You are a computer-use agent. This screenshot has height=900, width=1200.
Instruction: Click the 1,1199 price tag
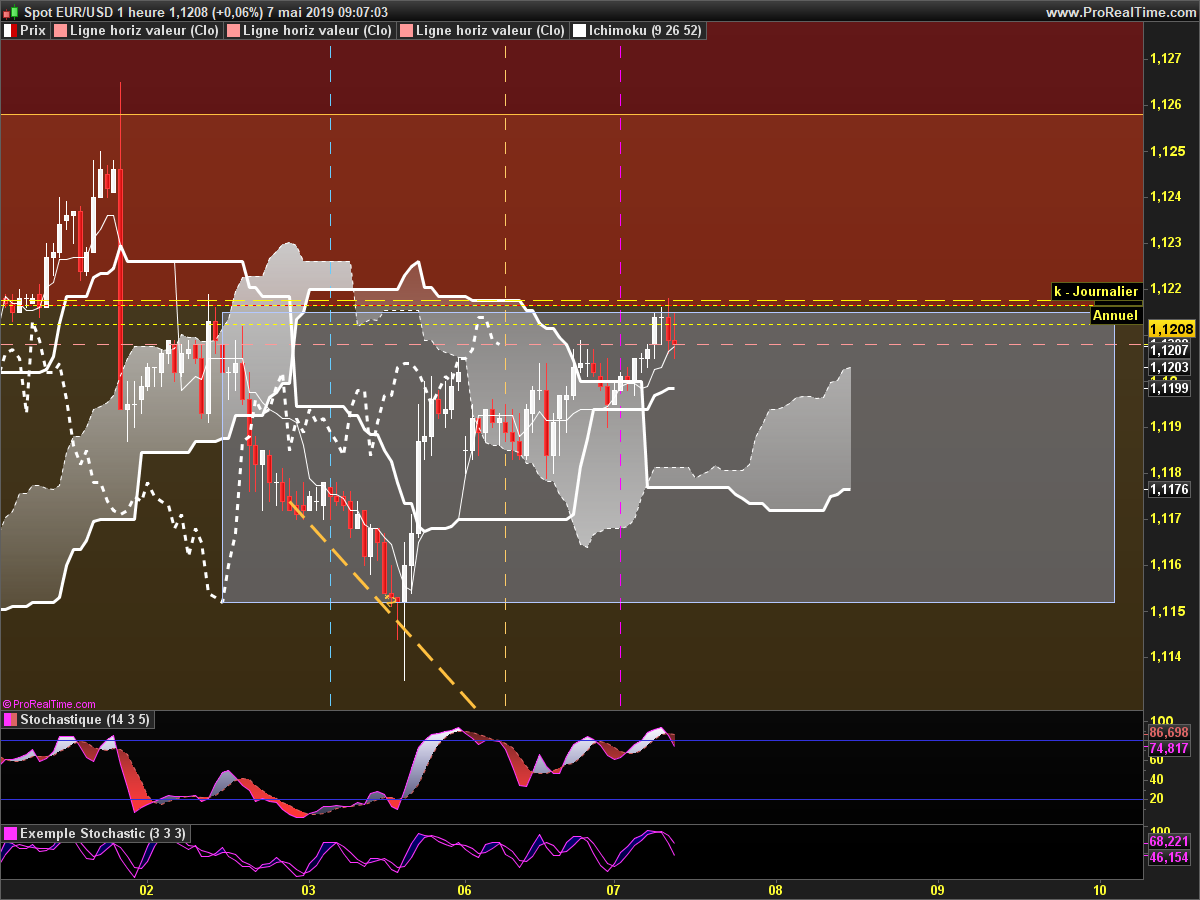point(1169,388)
